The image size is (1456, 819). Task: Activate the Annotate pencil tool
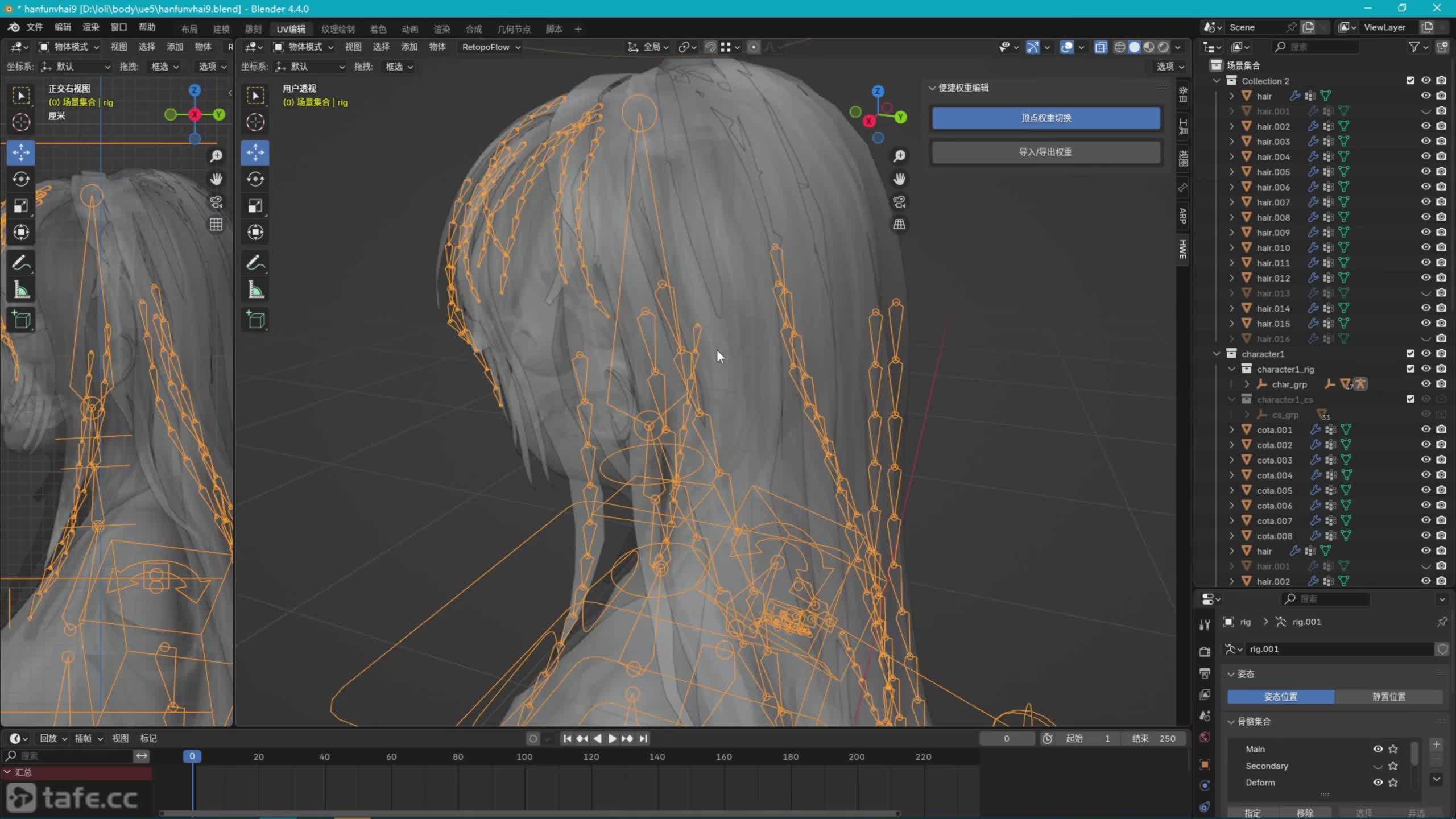click(255, 263)
